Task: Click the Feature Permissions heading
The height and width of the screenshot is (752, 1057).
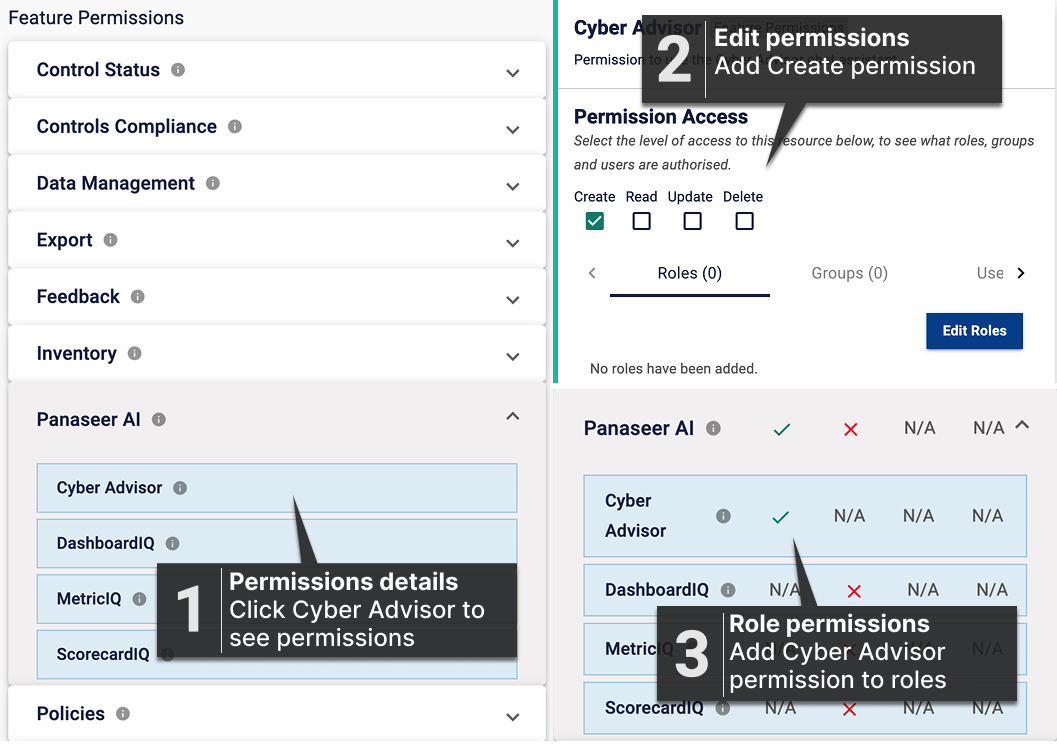Action: 96,18
